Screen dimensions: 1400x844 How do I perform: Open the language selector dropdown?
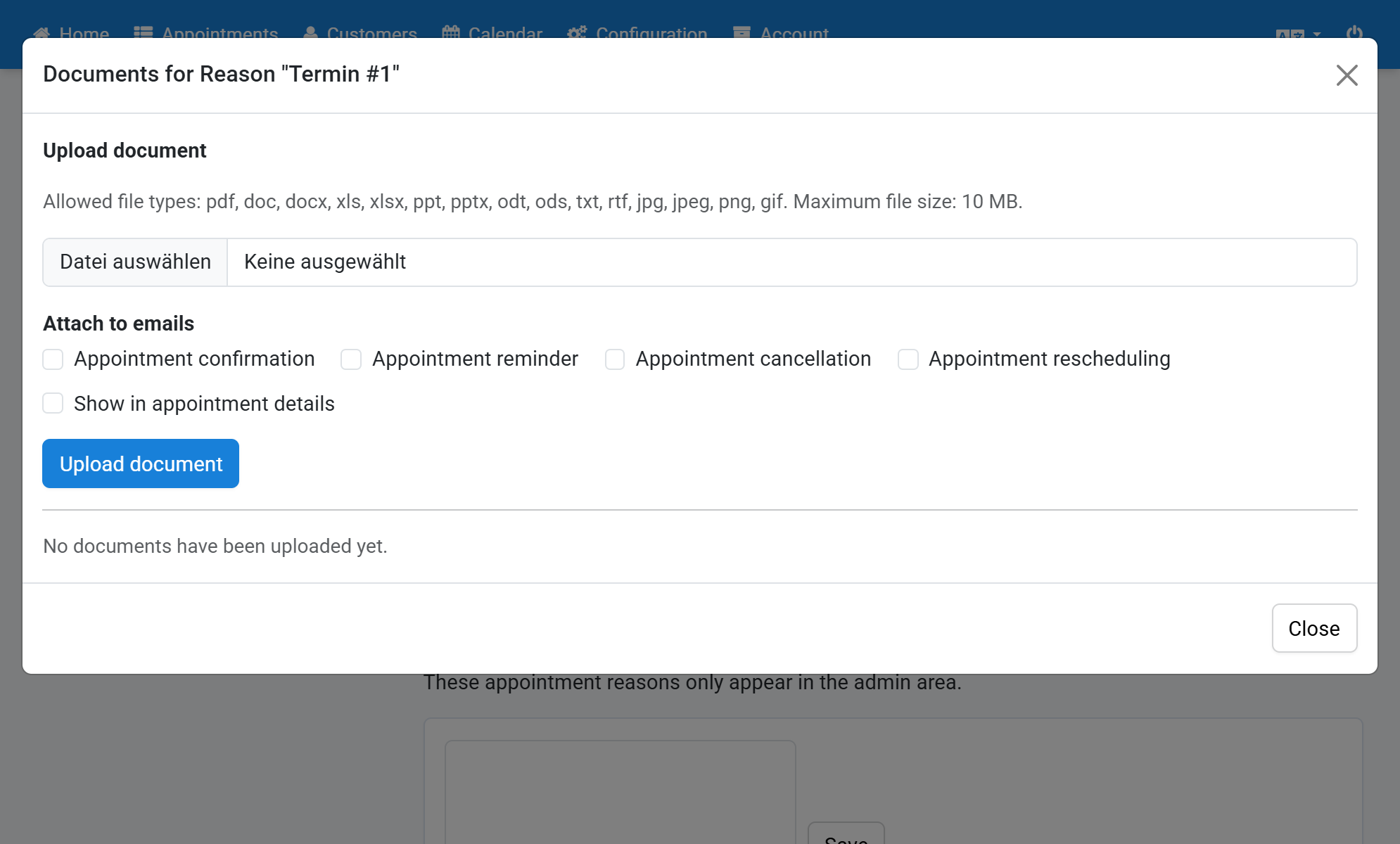(1298, 34)
